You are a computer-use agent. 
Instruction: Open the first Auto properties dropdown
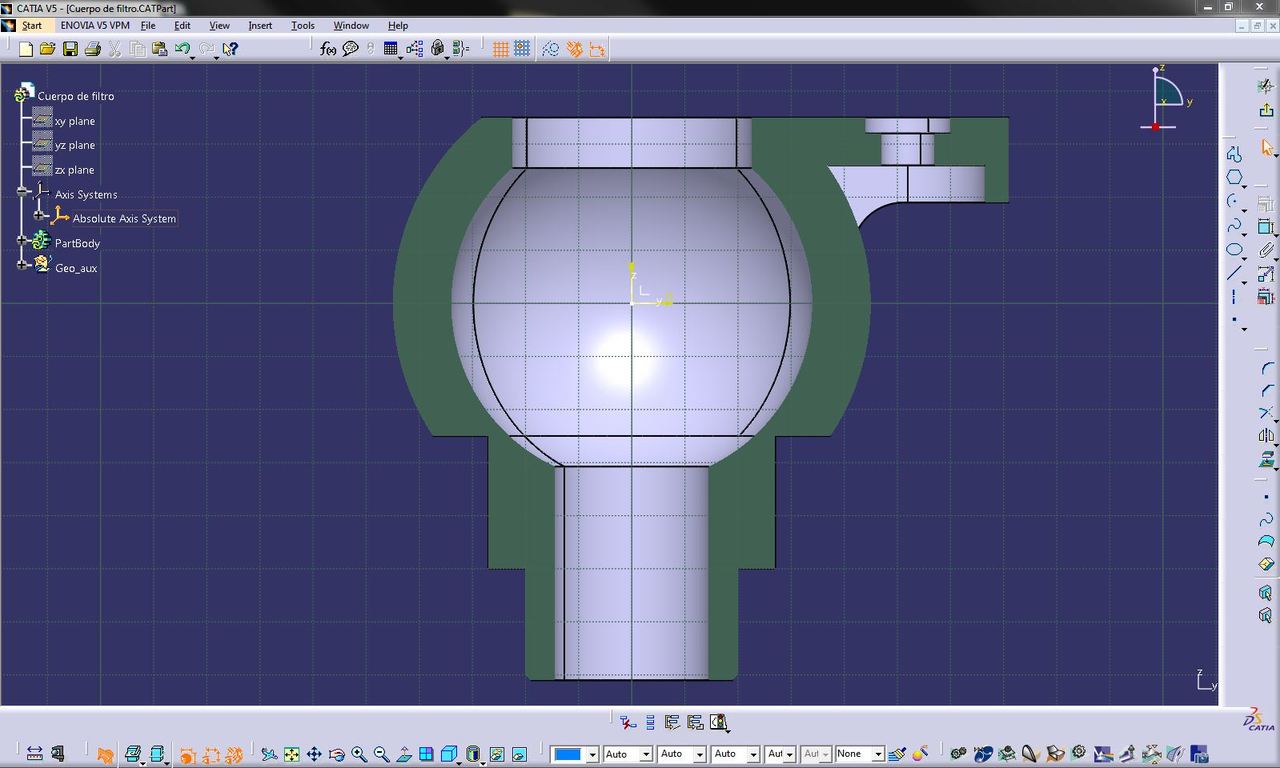[x=646, y=754]
